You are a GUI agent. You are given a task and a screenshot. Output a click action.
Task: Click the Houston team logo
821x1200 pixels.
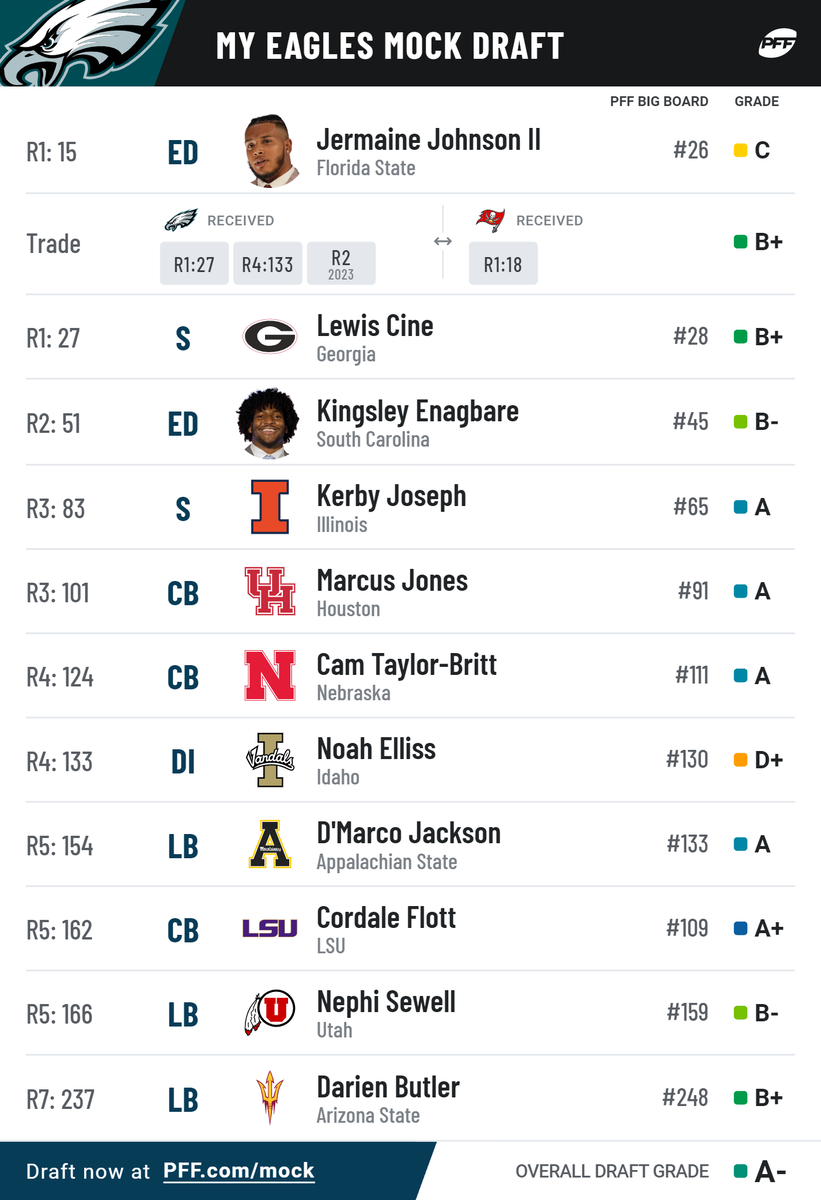(270, 591)
